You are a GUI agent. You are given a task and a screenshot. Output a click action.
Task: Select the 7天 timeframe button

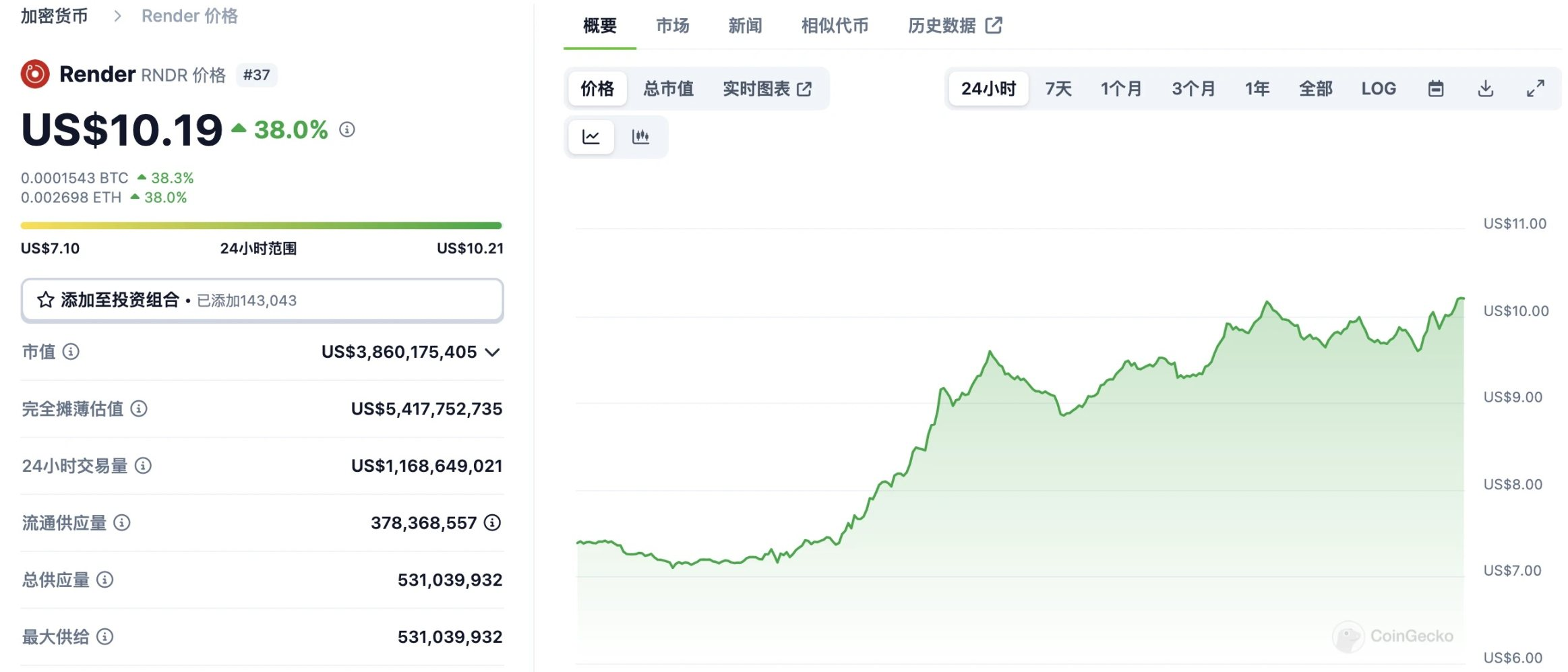click(x=1058, y=88)
